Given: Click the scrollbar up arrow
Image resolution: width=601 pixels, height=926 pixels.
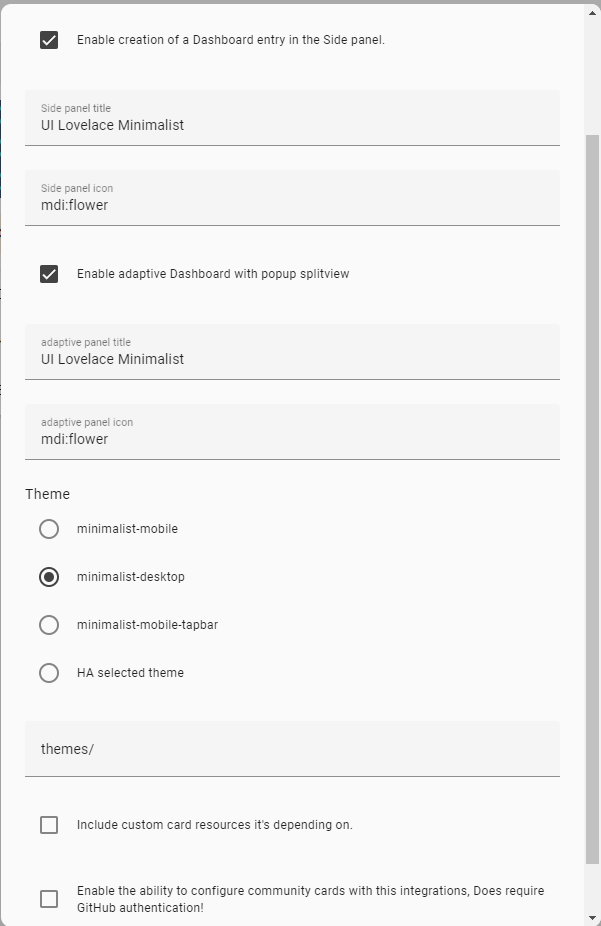Looking at the screenshot, I should point(593,11).
